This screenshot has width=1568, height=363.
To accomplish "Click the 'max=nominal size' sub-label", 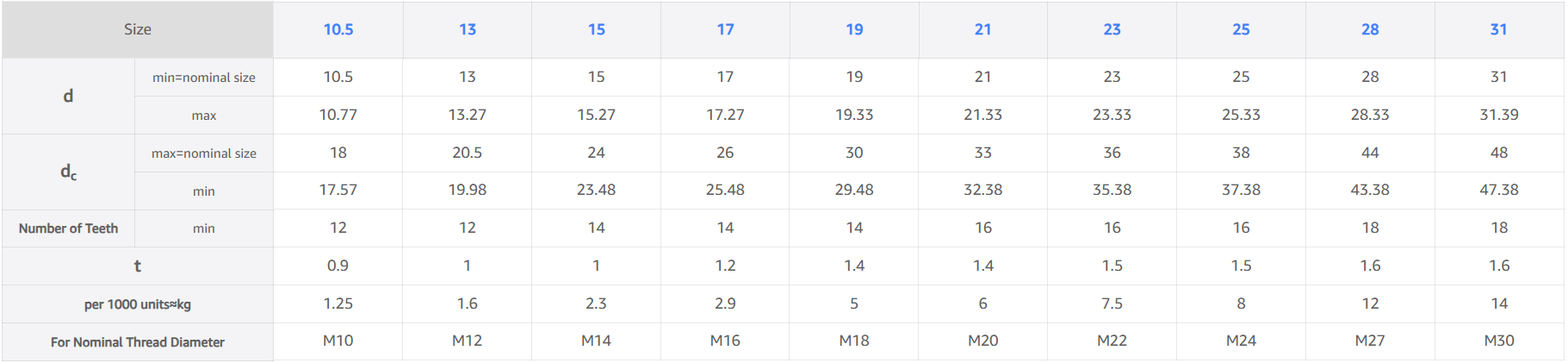I will coord(204,153).
